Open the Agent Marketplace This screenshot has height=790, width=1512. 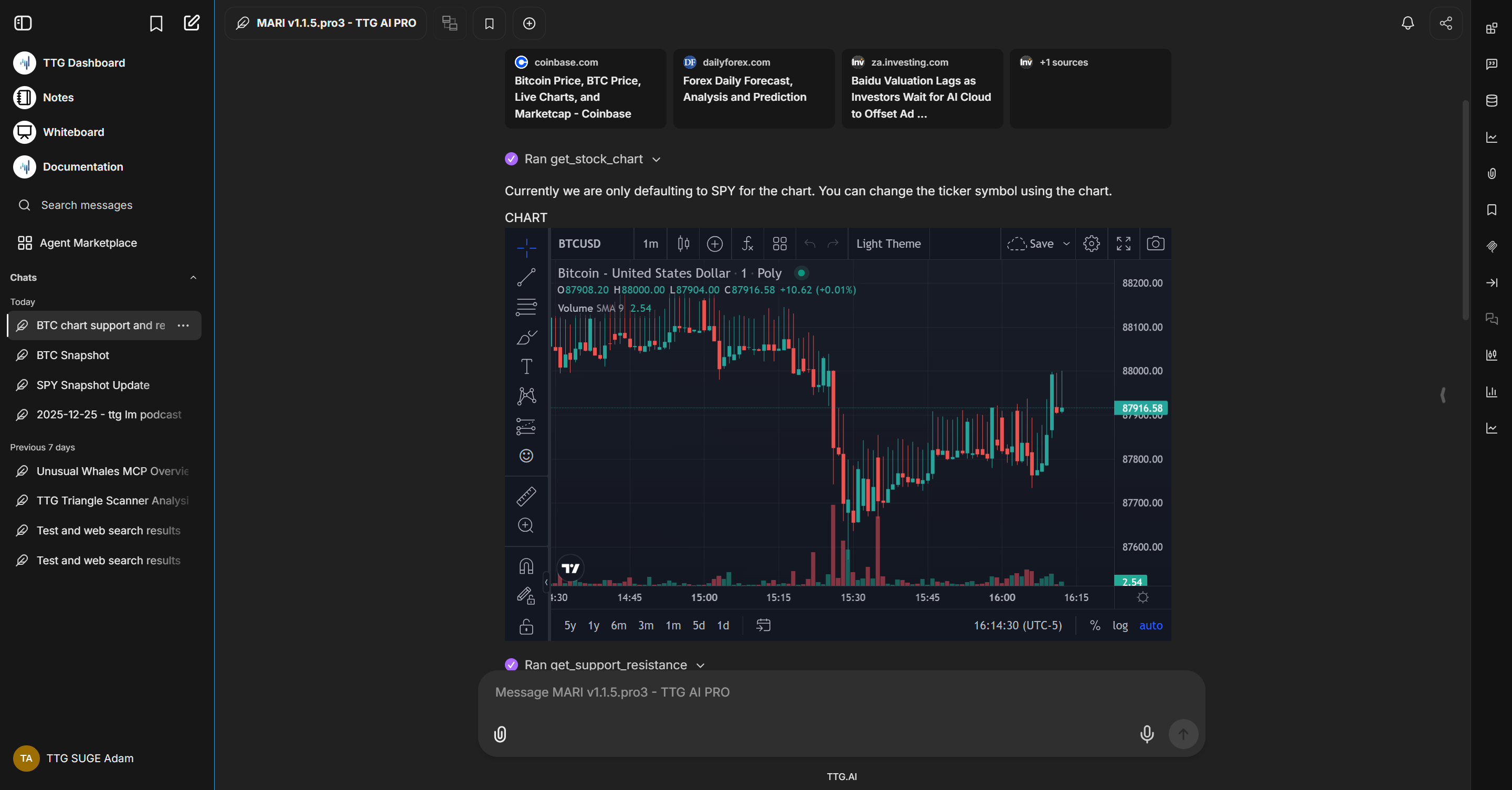tap(88, 243)
